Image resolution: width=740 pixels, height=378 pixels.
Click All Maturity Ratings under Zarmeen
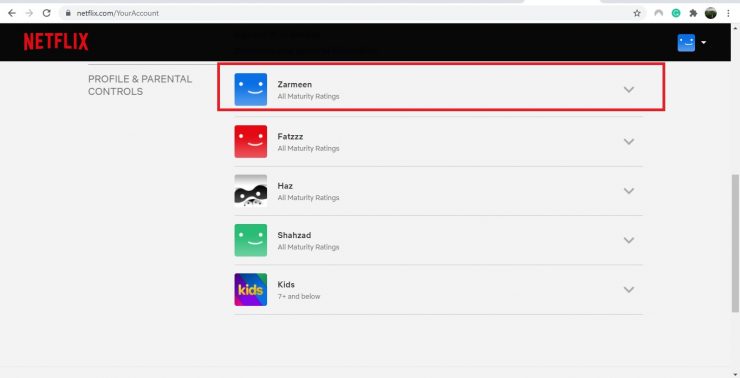click(x=308, y=96)
